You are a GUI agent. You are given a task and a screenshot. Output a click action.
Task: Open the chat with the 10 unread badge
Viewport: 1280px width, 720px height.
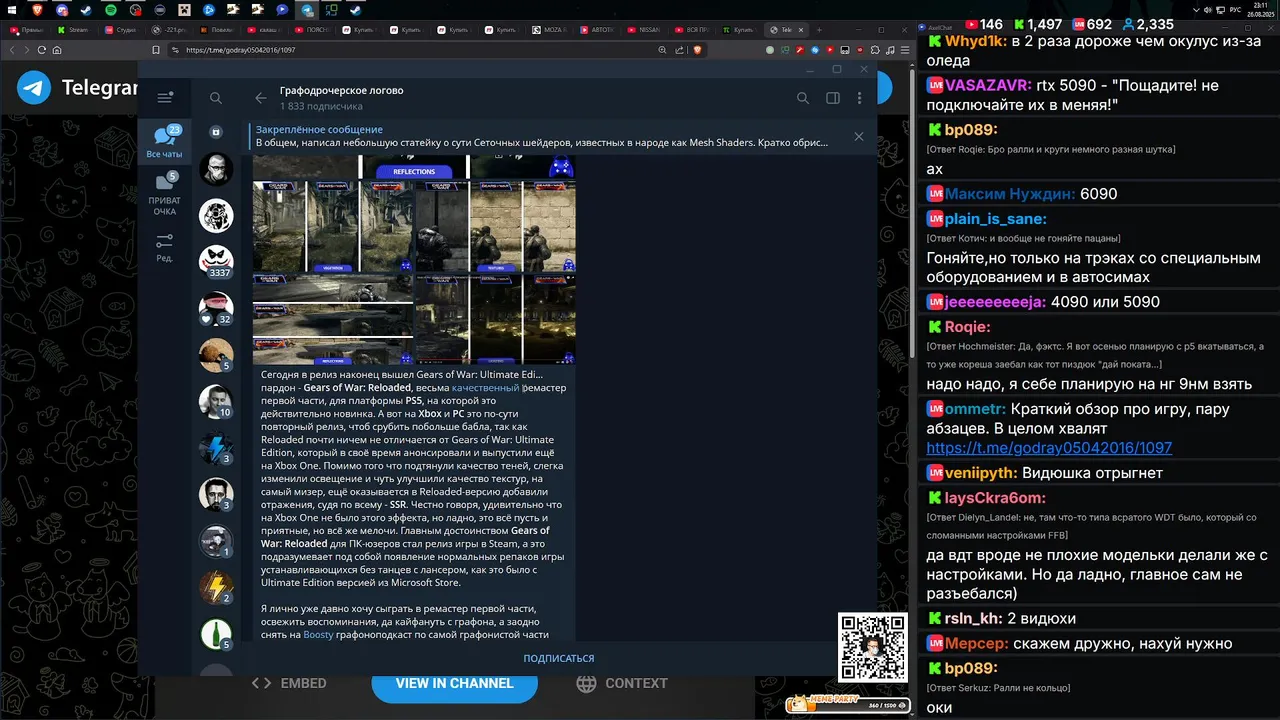216,402
